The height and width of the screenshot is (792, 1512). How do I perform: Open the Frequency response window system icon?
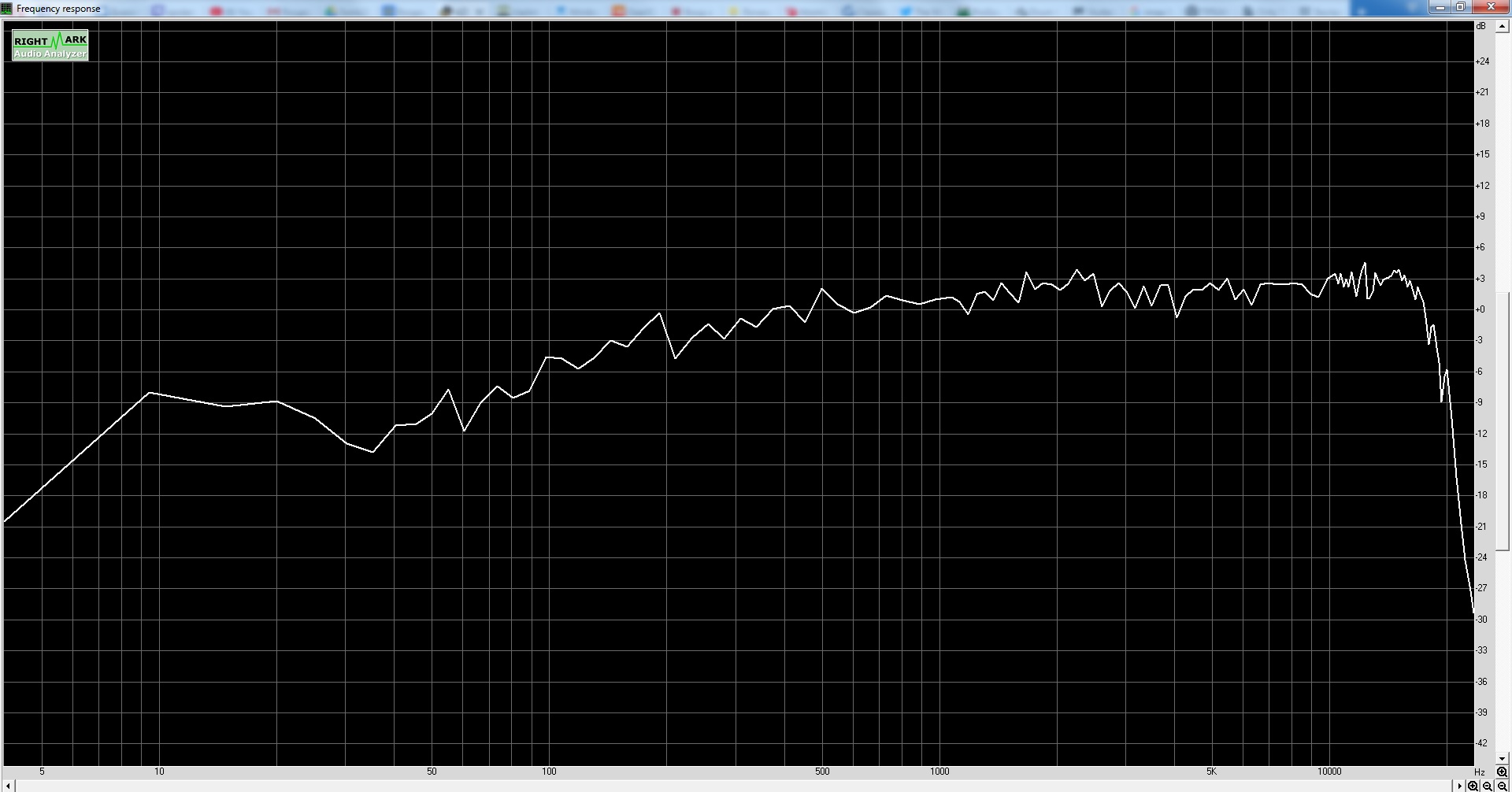coord(6,9)
